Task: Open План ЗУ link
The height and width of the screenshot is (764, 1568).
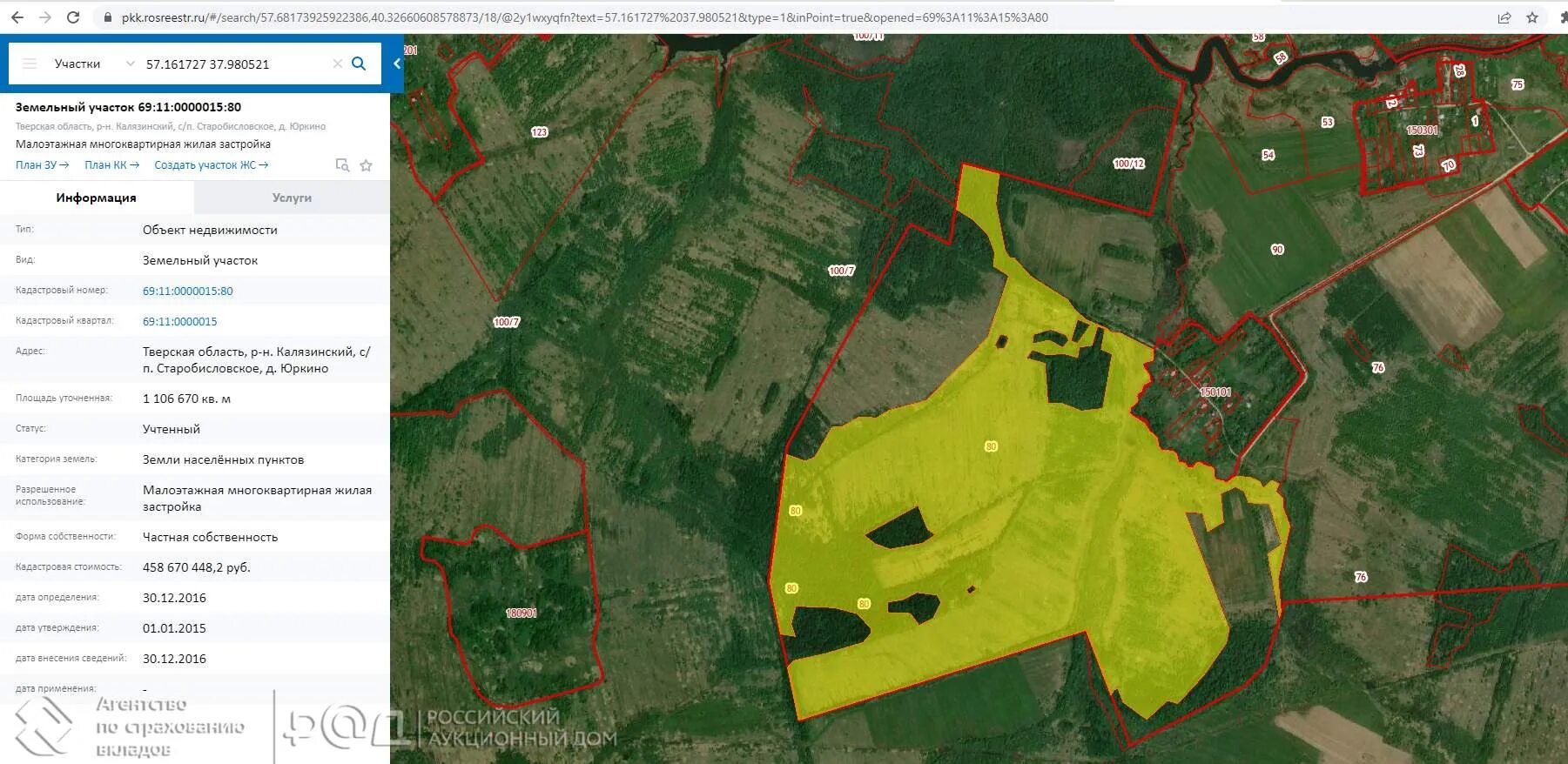Action: tap(42, 164)
